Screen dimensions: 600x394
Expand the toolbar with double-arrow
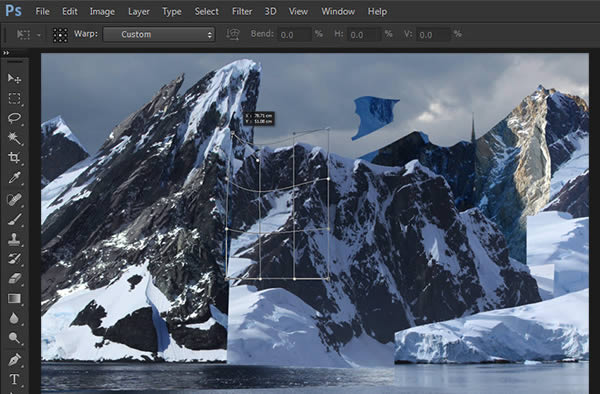pos(6,53)
